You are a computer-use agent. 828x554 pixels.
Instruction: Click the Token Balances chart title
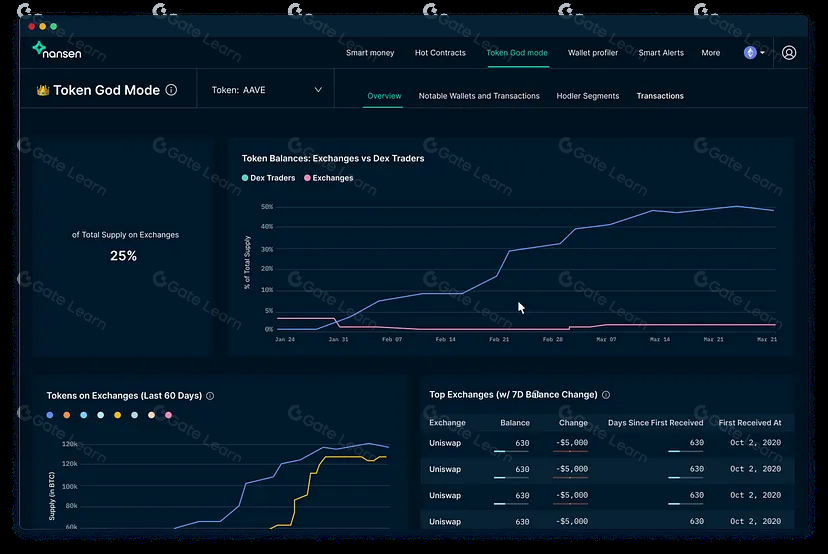click(x=333, y=158)
